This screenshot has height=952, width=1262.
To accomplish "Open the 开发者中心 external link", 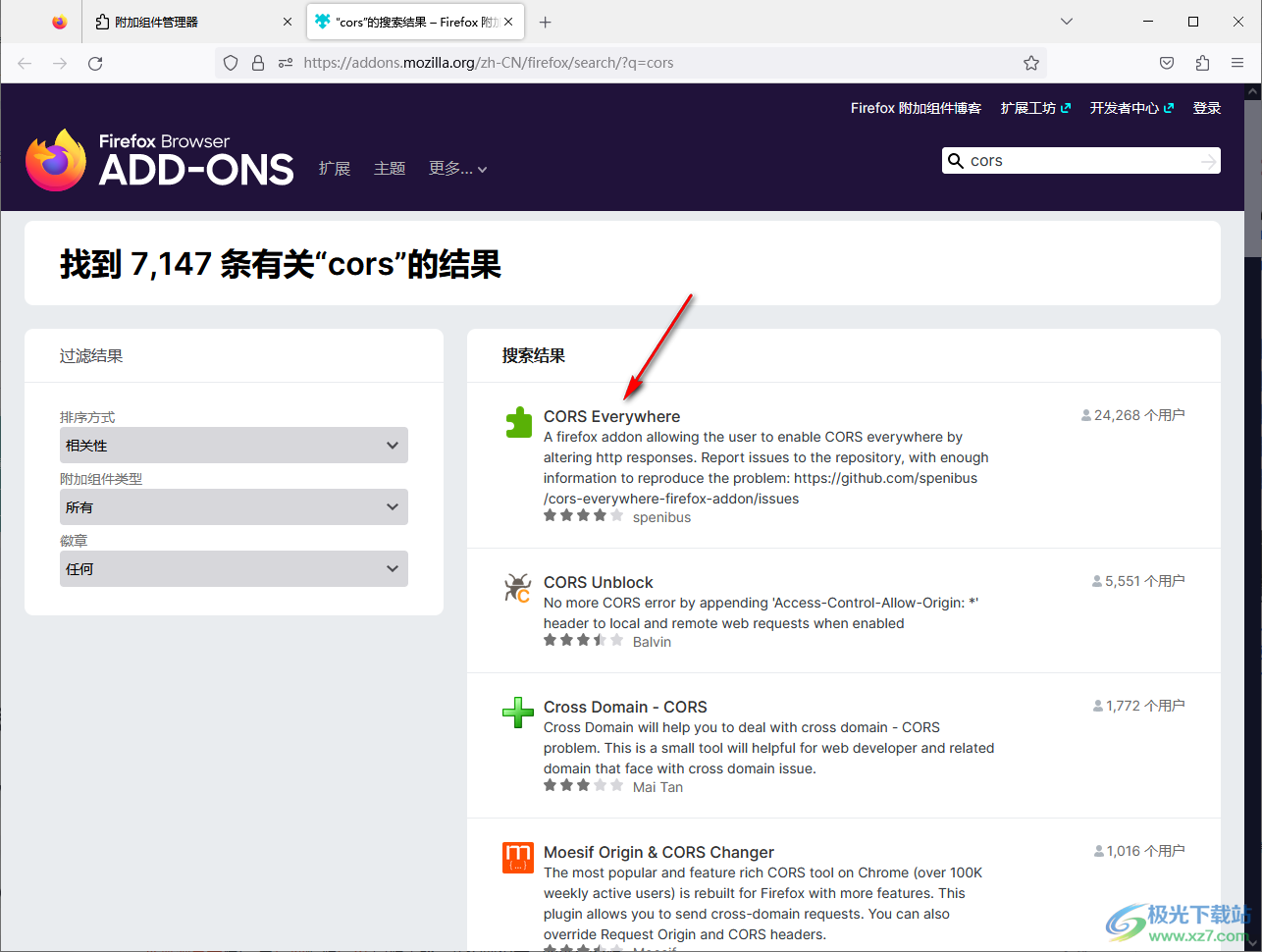I will (x=1131, y=108).
